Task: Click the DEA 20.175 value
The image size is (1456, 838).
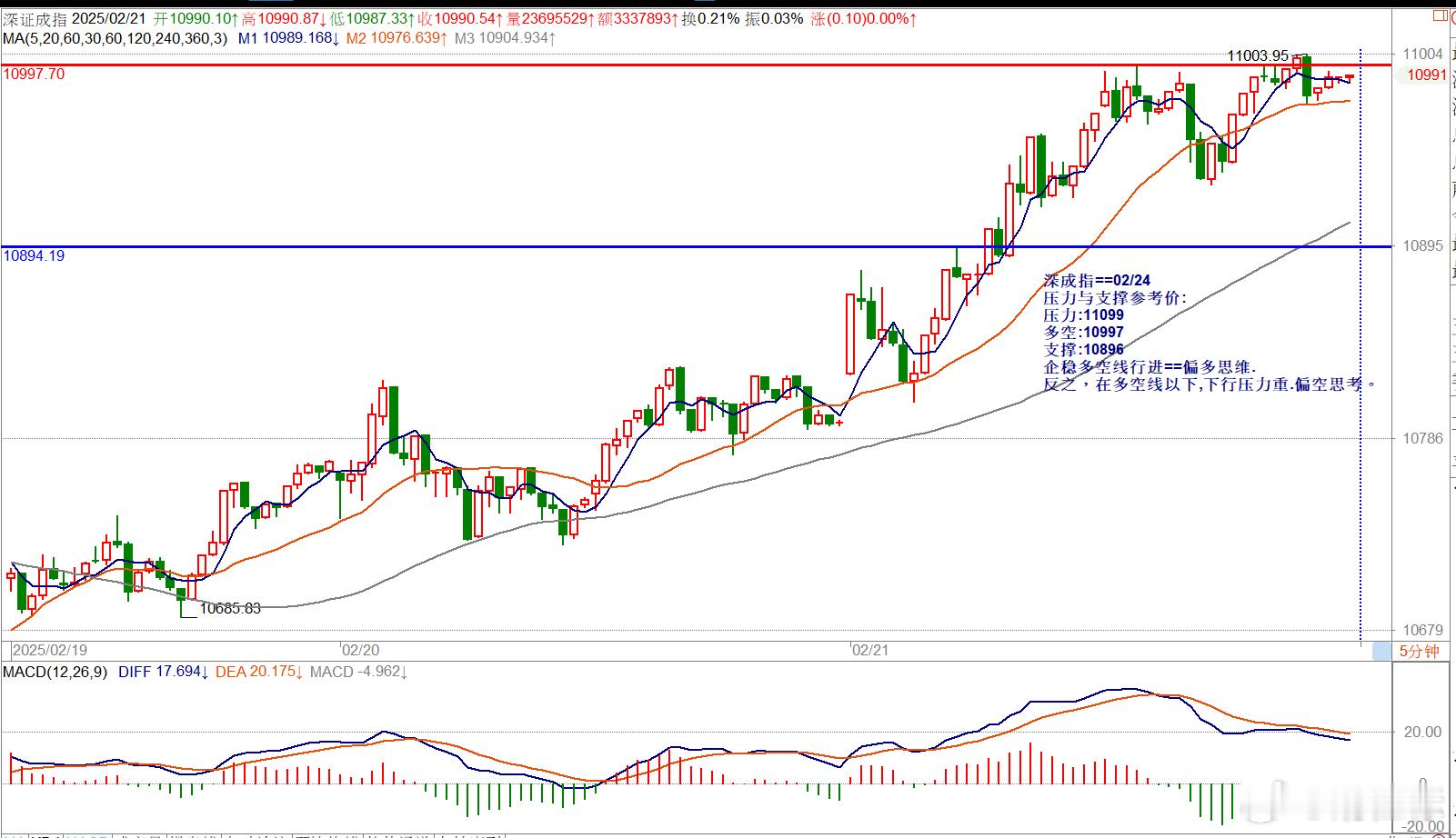Action: (259, 672)
